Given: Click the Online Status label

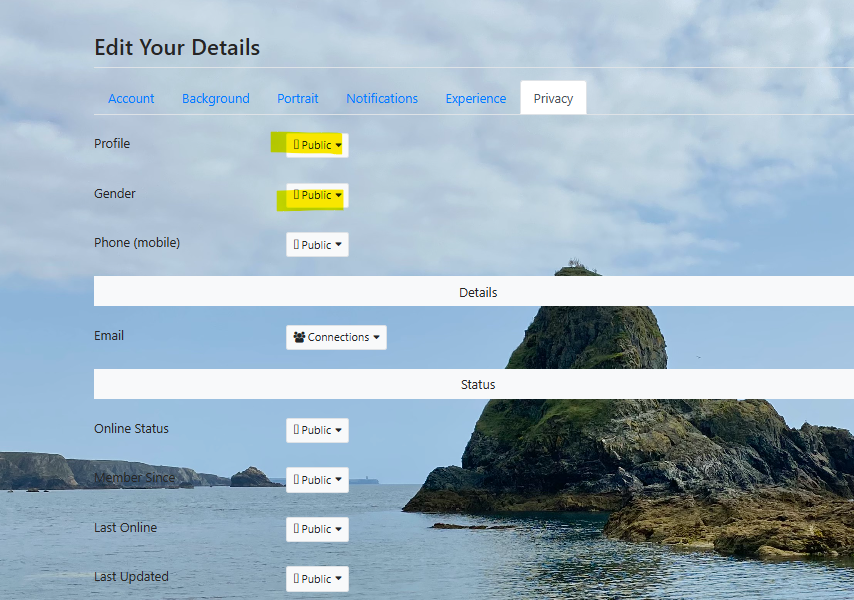Looking at the screenshot, I should pos(131,428).
